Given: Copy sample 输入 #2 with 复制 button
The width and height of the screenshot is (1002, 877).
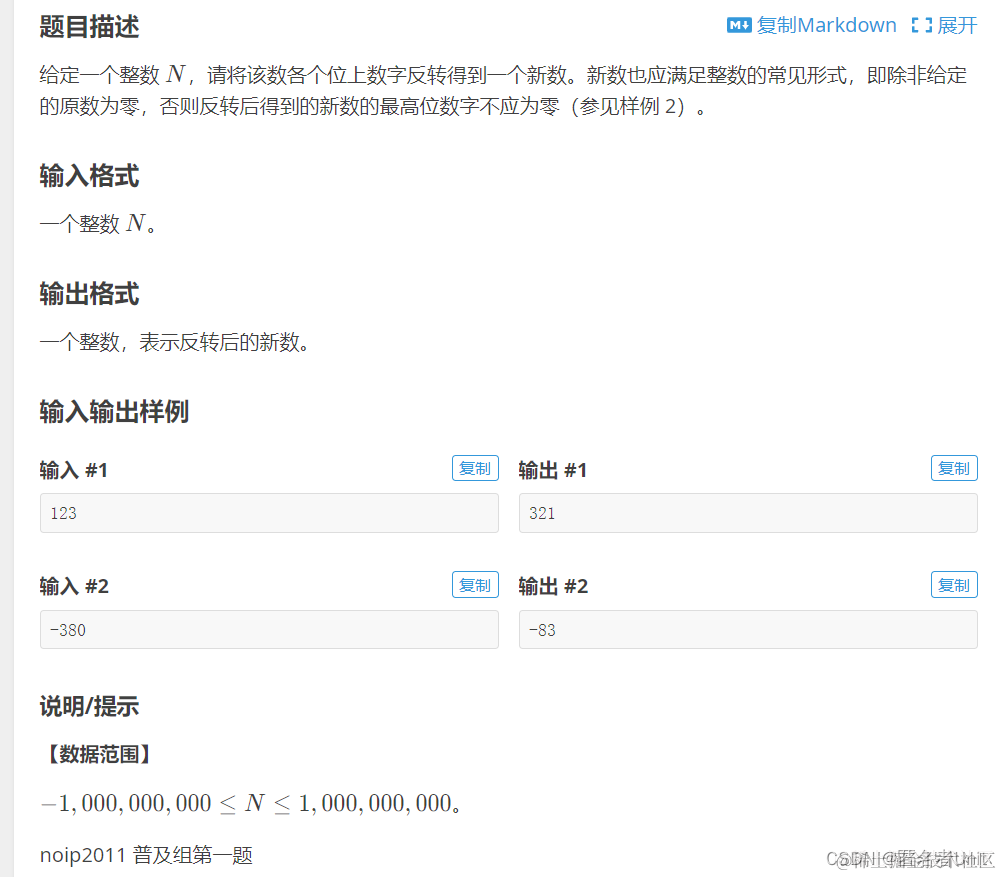Looking at the screenshot, I should (x=475, y=585).
